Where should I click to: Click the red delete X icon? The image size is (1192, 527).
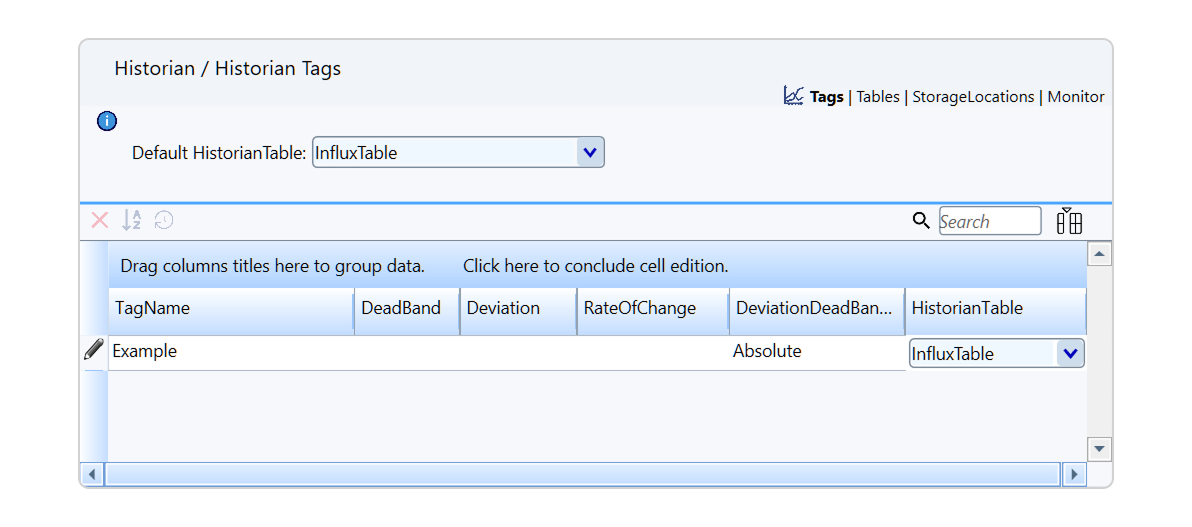[100, 221]
